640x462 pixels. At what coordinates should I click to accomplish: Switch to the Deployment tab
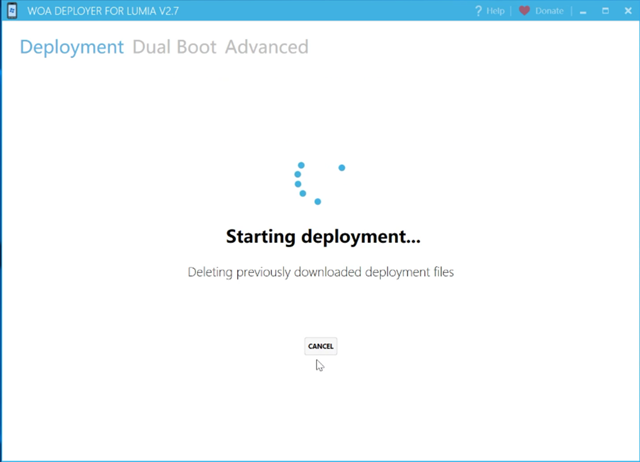pos(71,47)
